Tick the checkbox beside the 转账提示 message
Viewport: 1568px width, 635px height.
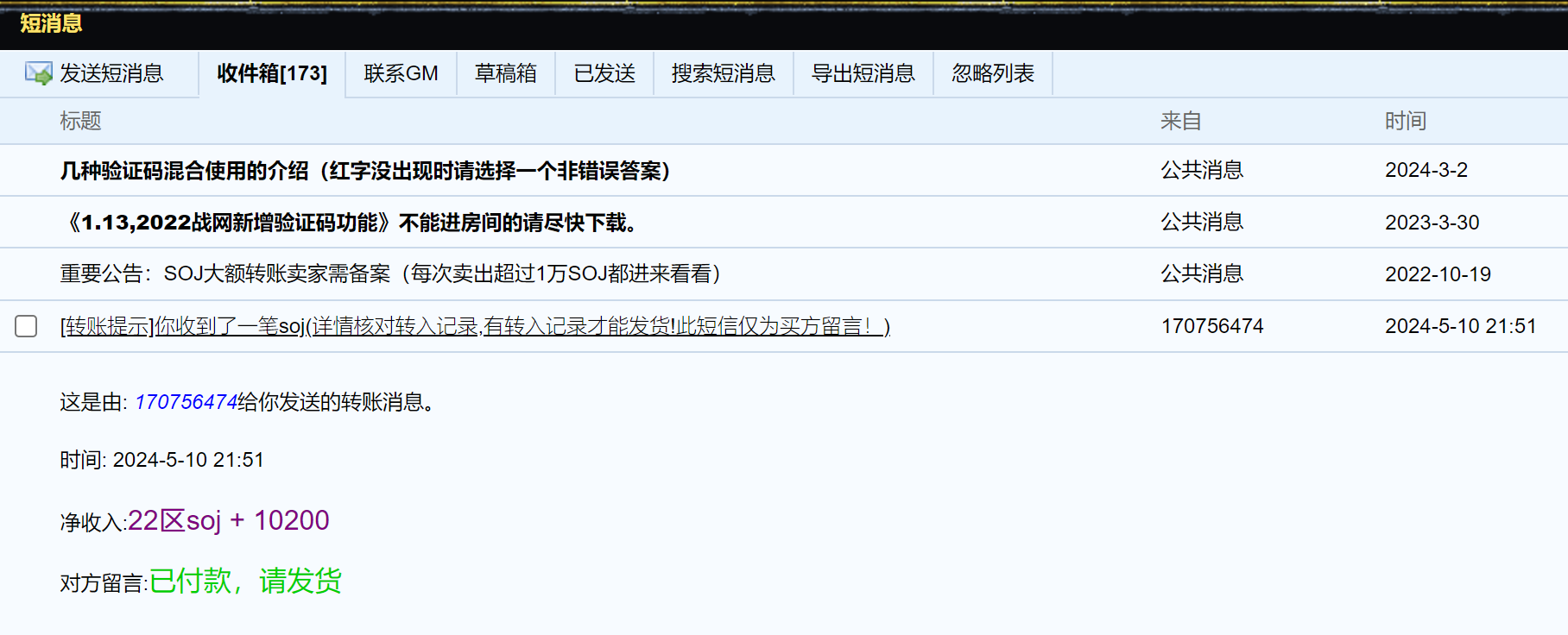[x=26, y=326]
